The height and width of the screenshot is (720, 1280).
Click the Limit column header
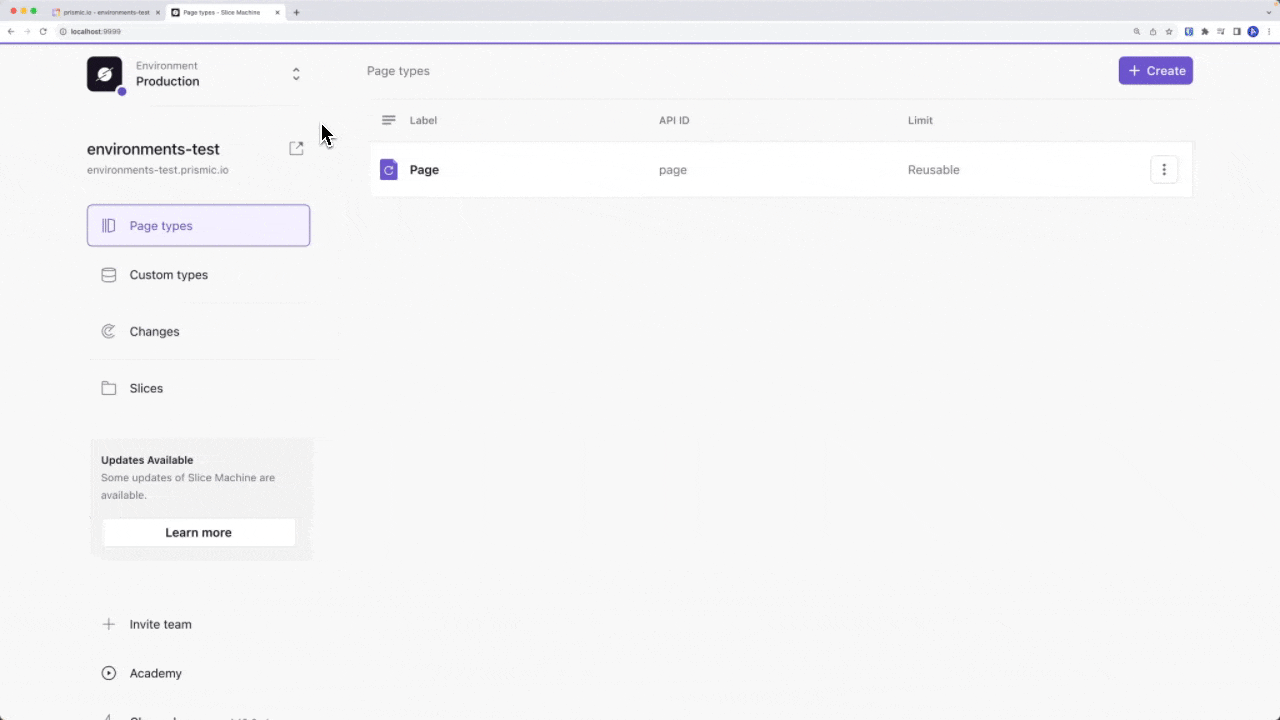(x=920, y=120)
